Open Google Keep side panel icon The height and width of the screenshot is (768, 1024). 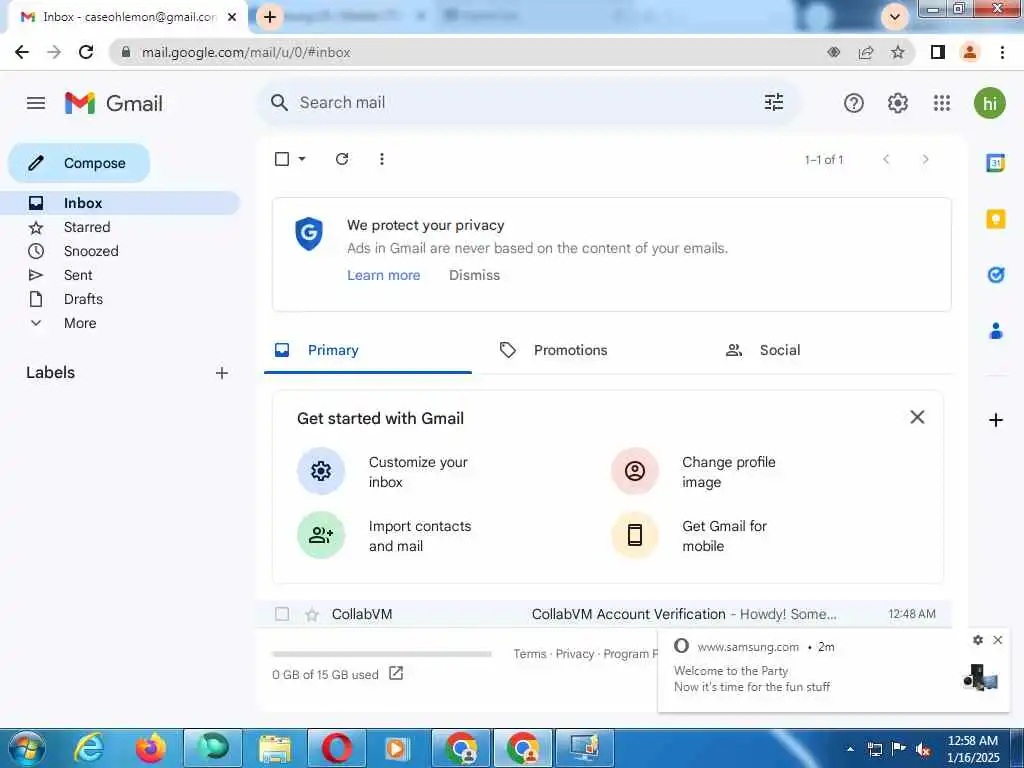coord(995,219)
